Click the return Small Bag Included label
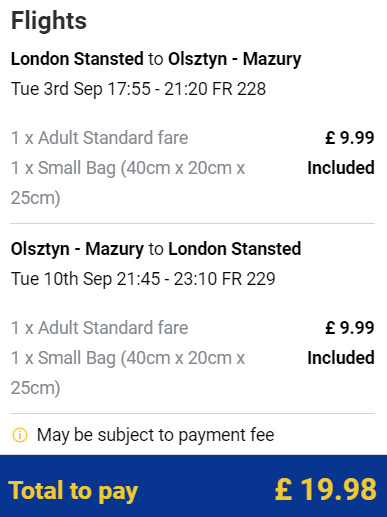Screen dimensions: 387x517 pos(341,358)
